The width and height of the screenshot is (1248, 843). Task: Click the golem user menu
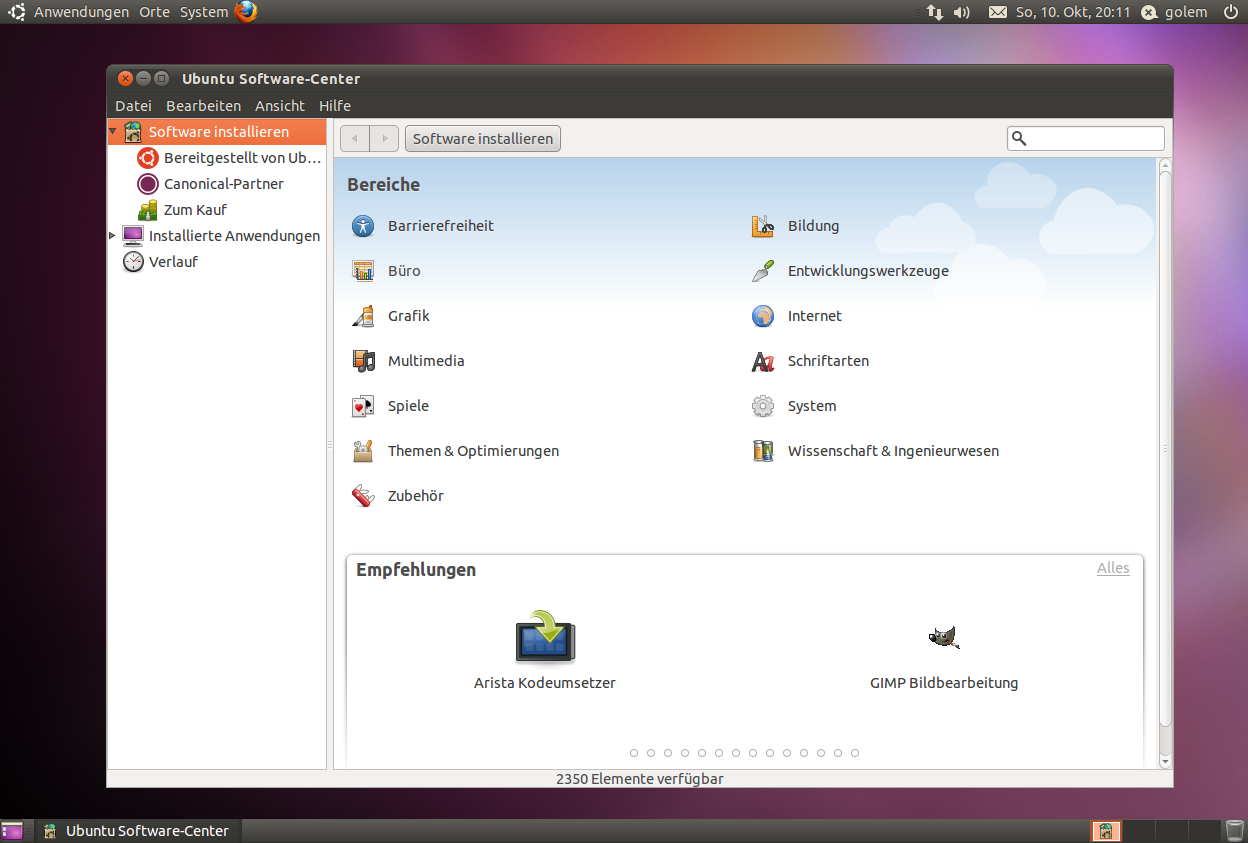coord(1175,12)
